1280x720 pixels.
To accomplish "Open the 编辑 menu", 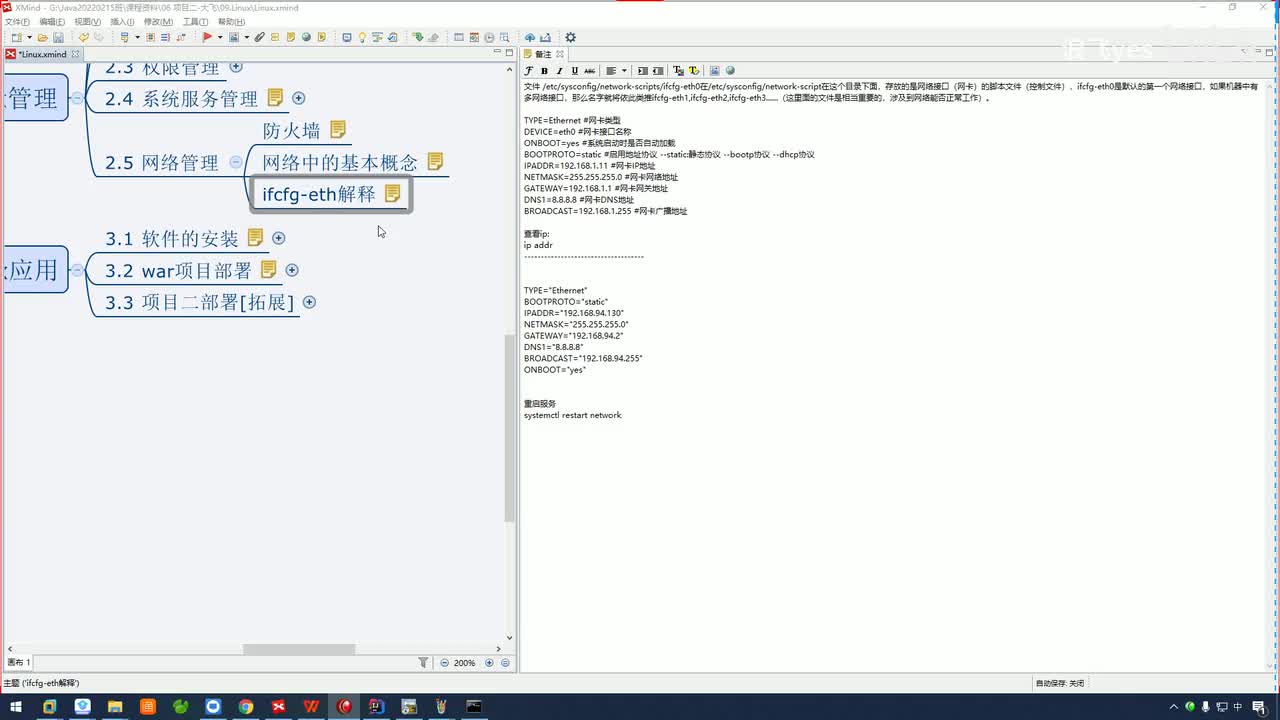I will pos(52,22).
